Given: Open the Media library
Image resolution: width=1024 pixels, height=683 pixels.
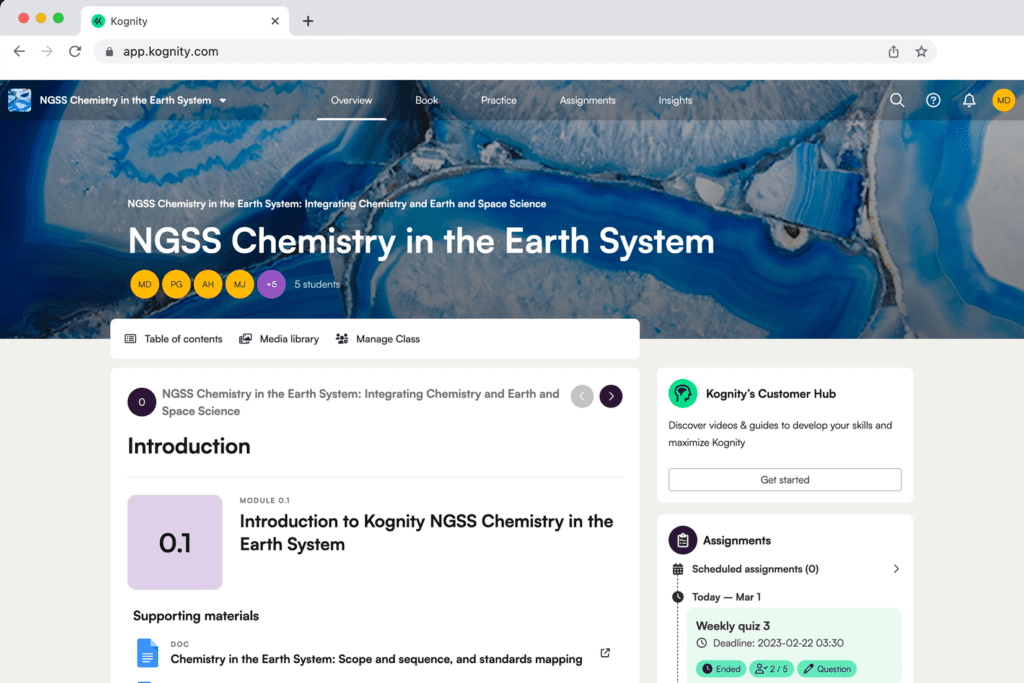Looking at the screenshot, I should [x=278, y=338].
